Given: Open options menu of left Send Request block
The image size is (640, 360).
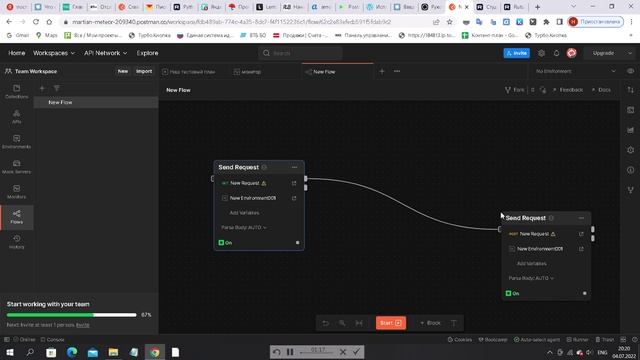Looking at the screenshot, I should pyautogui.click(x=294, y=167).
